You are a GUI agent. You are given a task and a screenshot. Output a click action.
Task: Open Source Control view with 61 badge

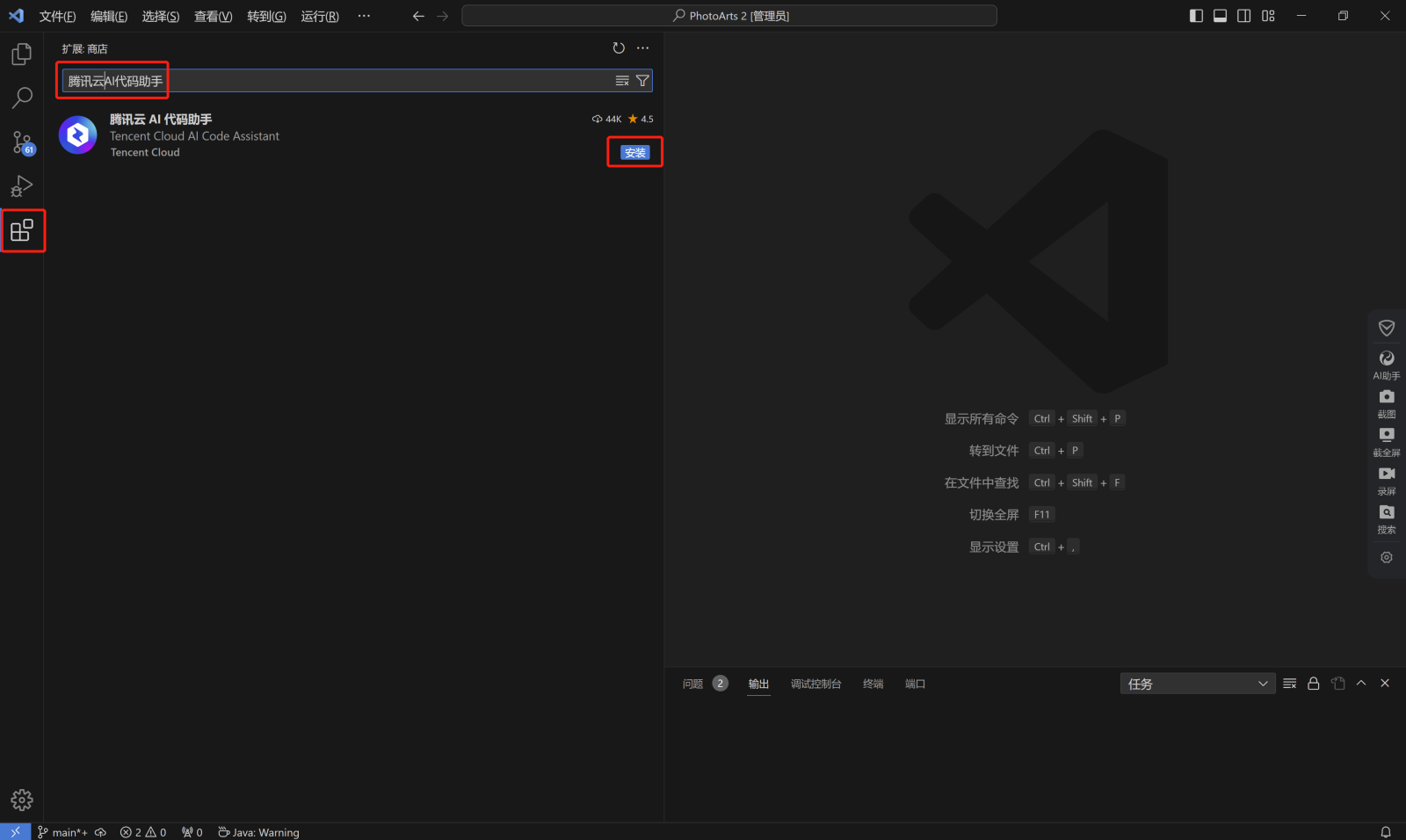22,142
